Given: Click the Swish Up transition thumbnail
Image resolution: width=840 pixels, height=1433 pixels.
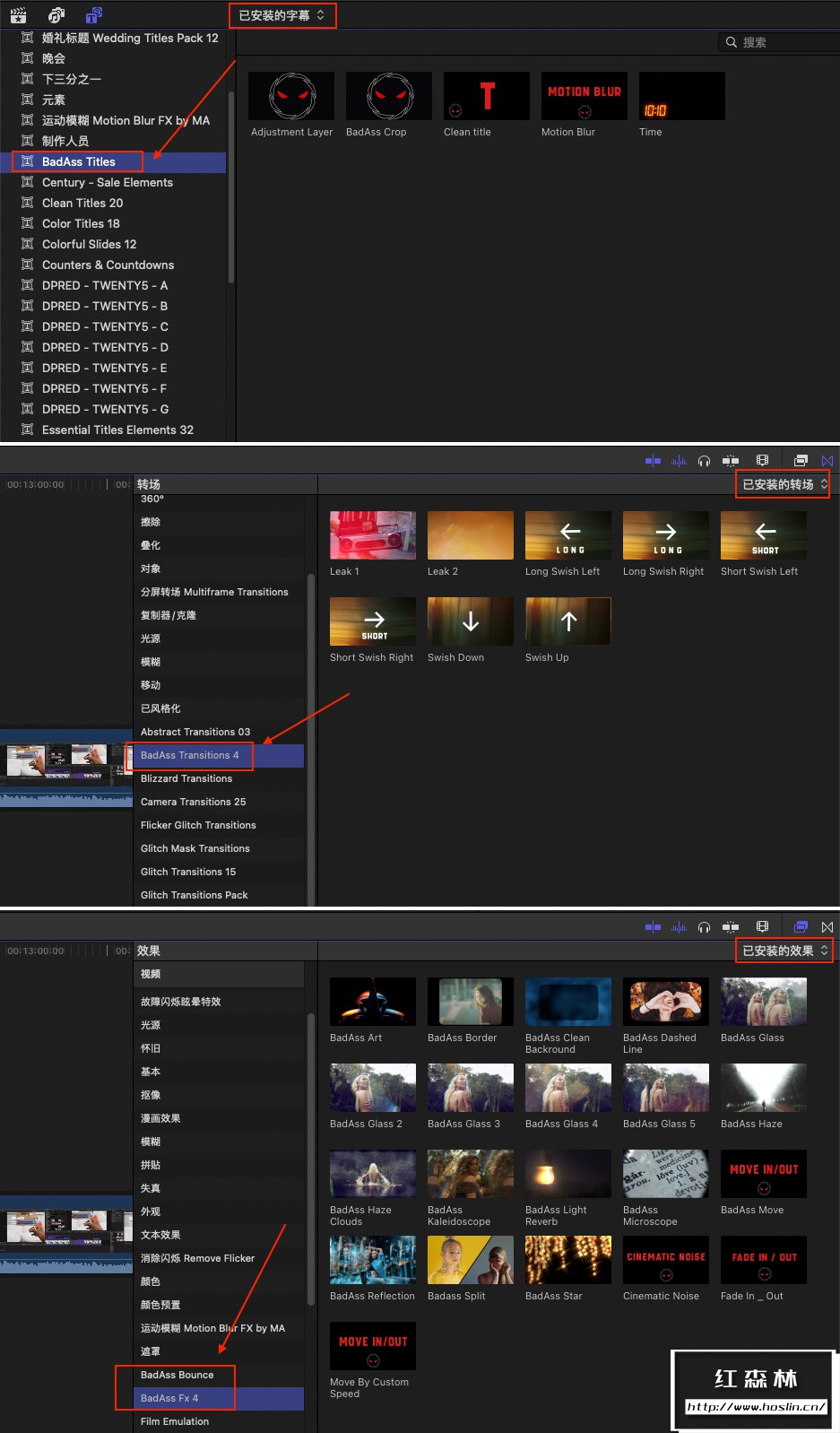Looking at the screenshot, I should [x=568, y=621].
